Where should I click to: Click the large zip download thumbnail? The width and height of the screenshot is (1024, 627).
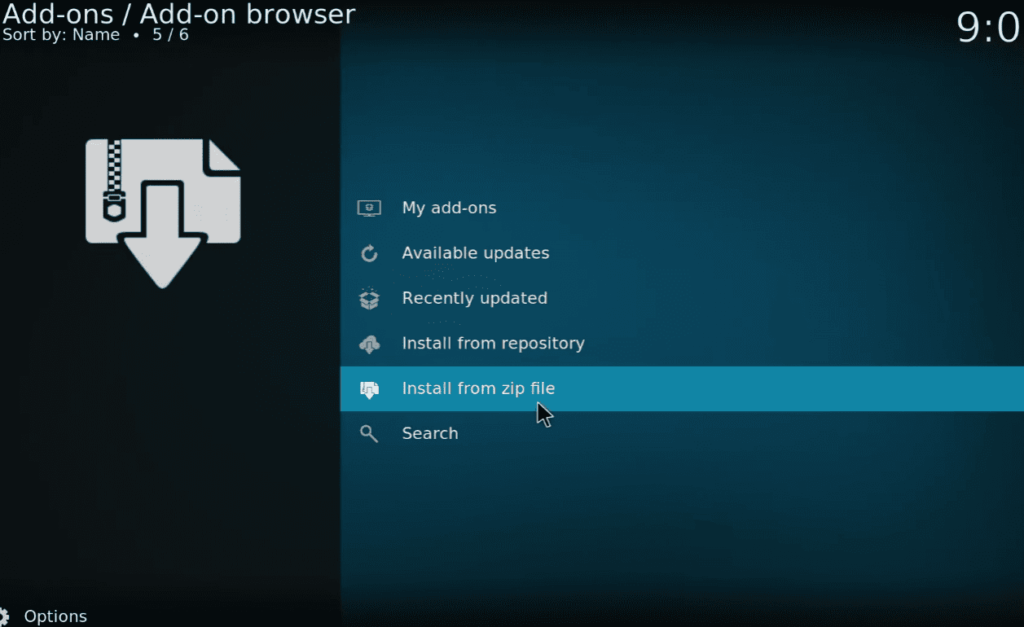click(x=163, y=213)
